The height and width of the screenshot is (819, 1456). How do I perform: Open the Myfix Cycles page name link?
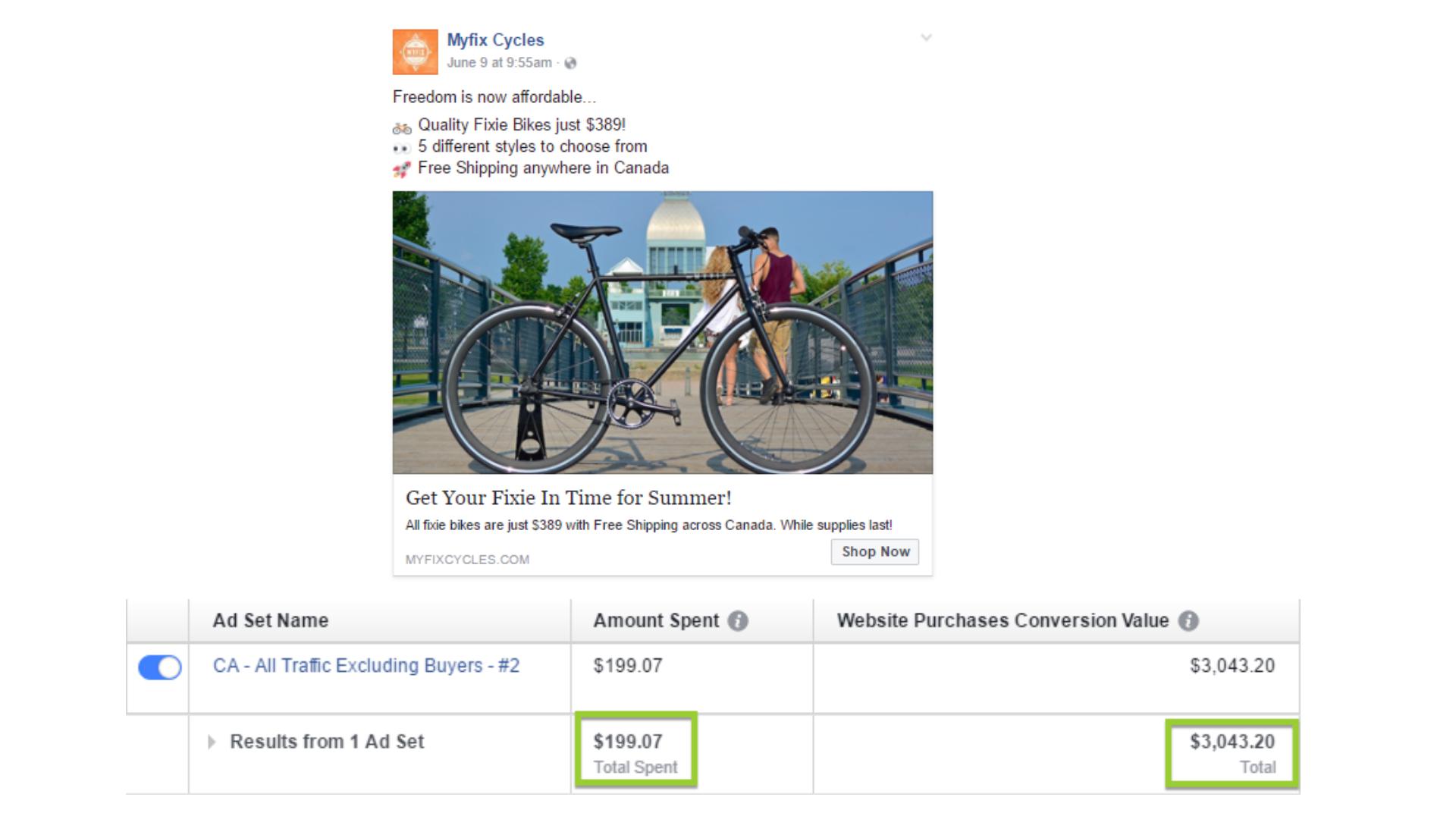pos(495,40)
